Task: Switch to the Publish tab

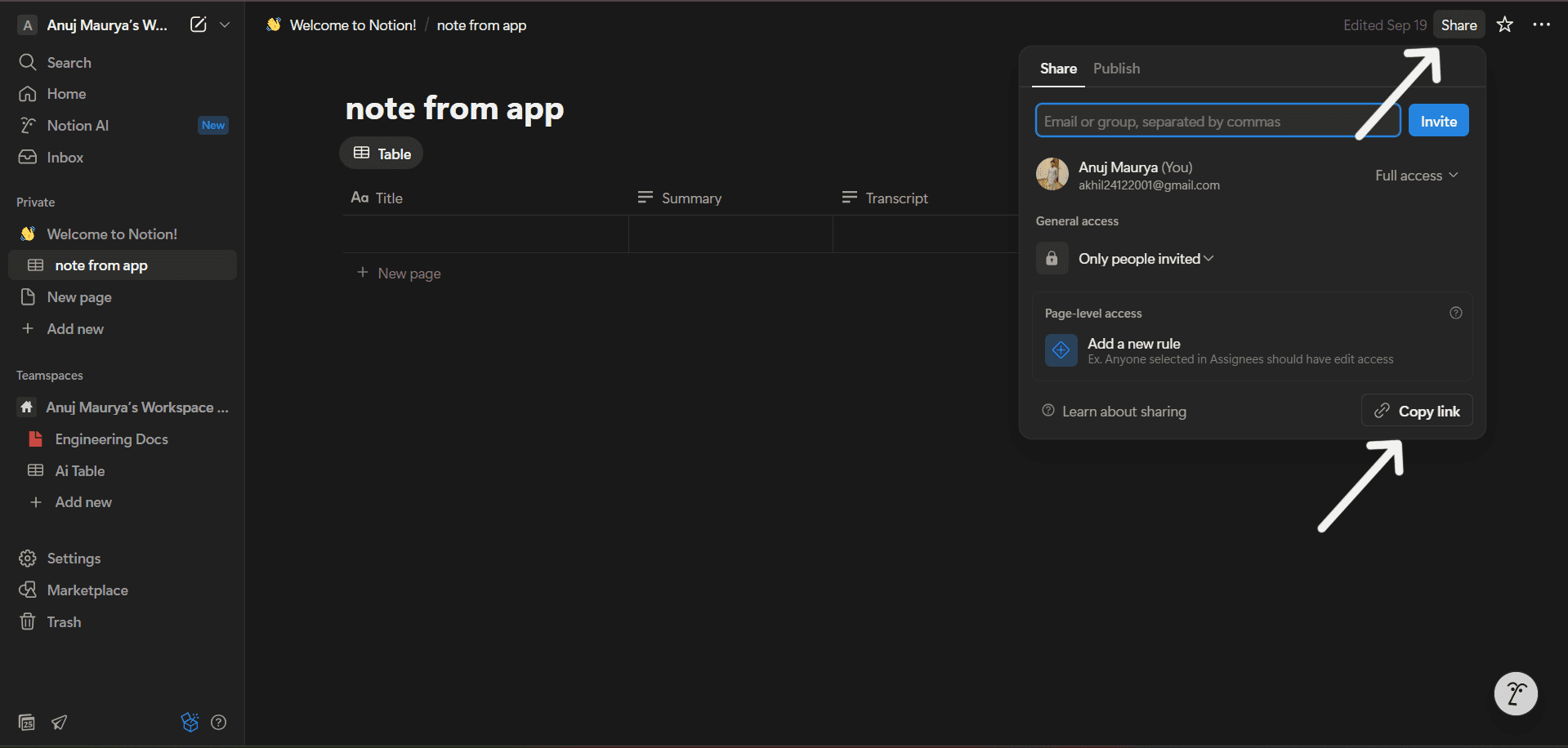Action: [1116, 69]
